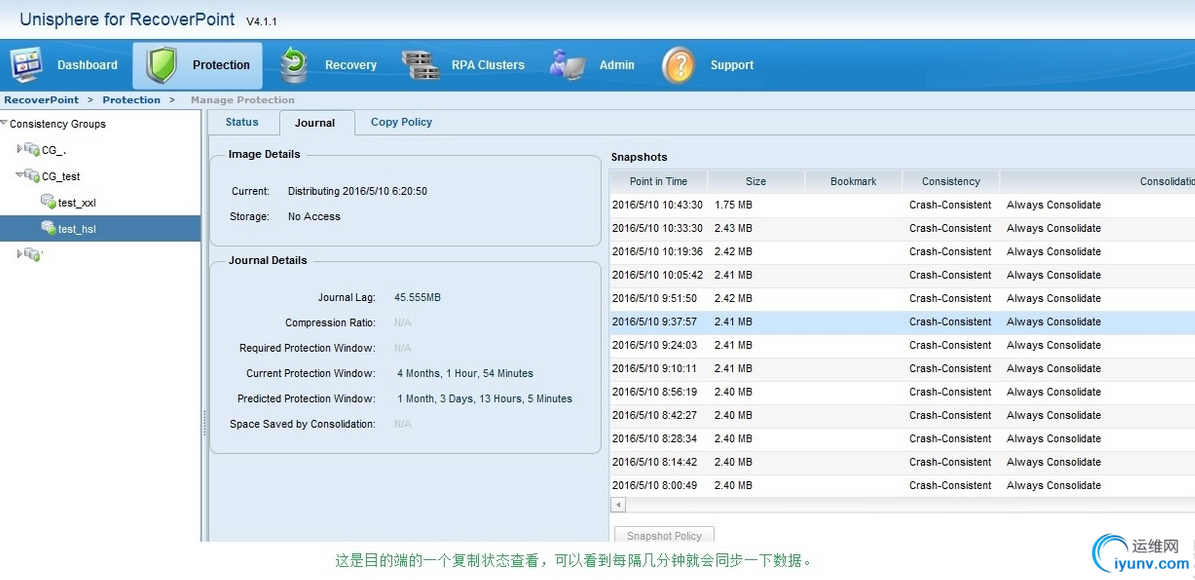Sort by the Consistency column header

951,181
